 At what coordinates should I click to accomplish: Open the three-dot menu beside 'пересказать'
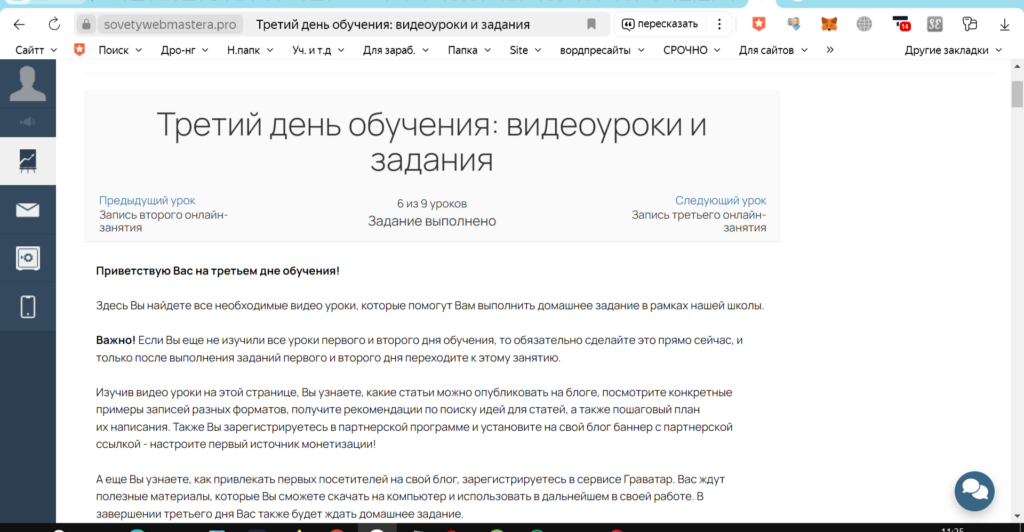(x=719, y=24)
